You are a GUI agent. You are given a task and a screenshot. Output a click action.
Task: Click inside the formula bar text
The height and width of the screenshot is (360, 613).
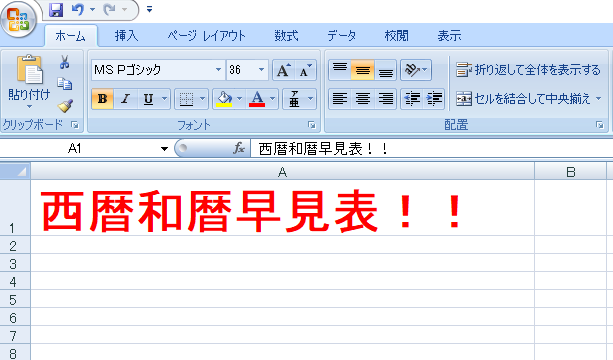tap(323, 149)
